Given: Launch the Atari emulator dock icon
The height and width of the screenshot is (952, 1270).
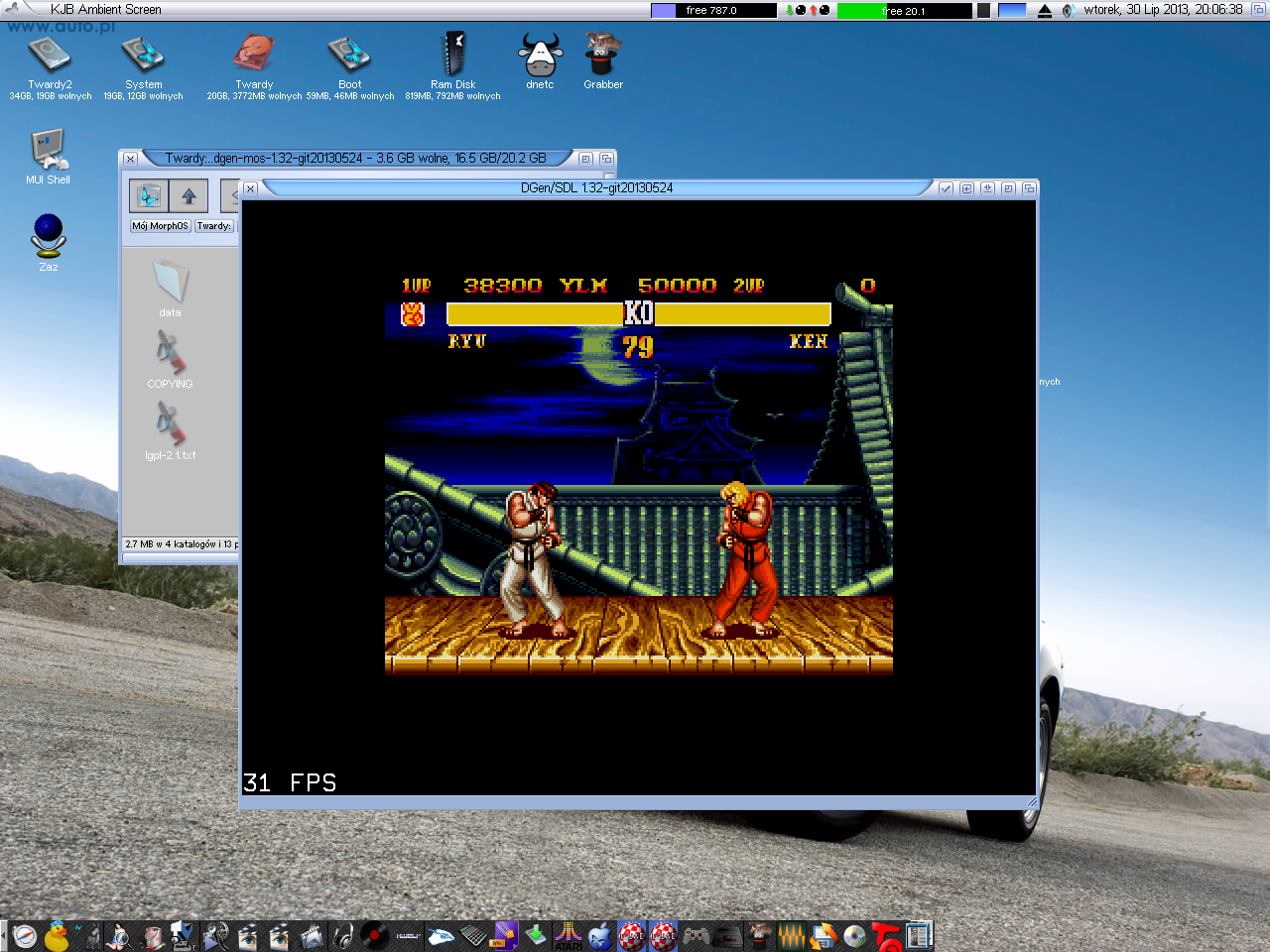Looking at the screenshot, I should (569, 936).
